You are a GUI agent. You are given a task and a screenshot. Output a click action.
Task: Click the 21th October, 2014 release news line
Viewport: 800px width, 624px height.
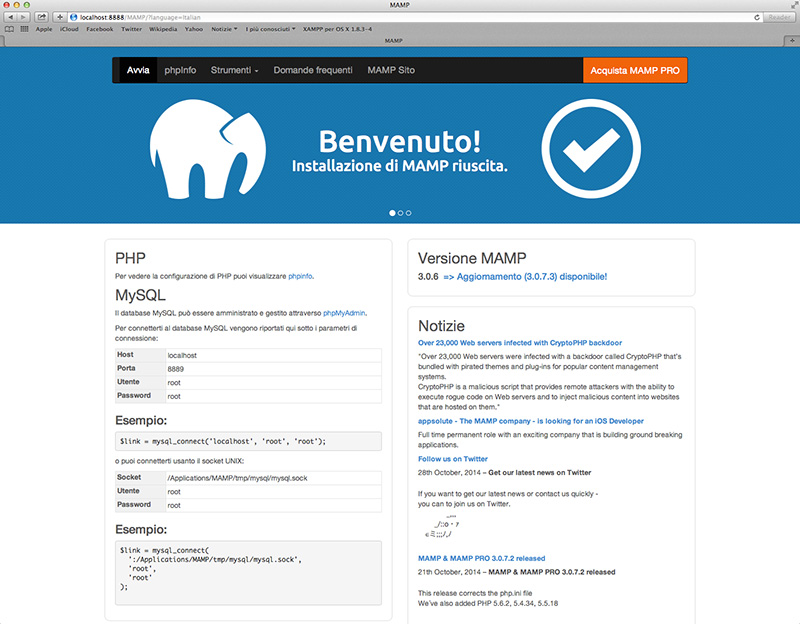516,572
